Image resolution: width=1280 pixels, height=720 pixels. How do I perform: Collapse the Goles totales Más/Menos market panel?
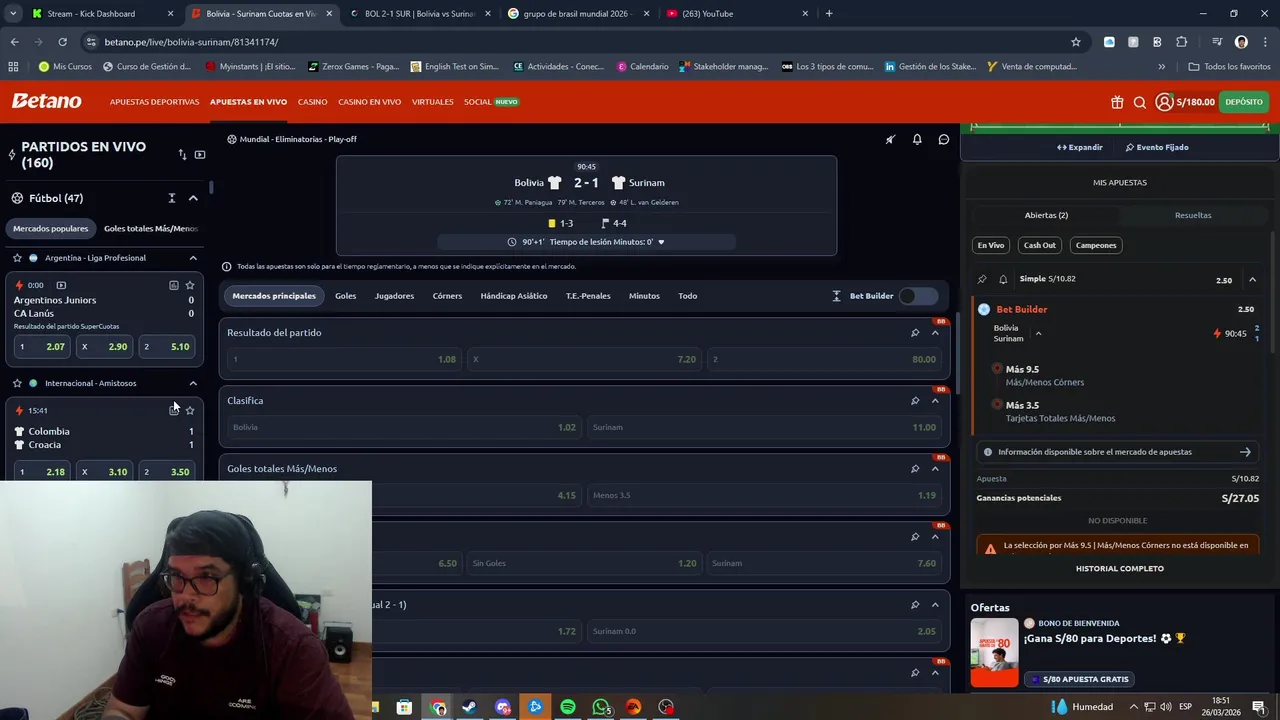pos(936,469)
